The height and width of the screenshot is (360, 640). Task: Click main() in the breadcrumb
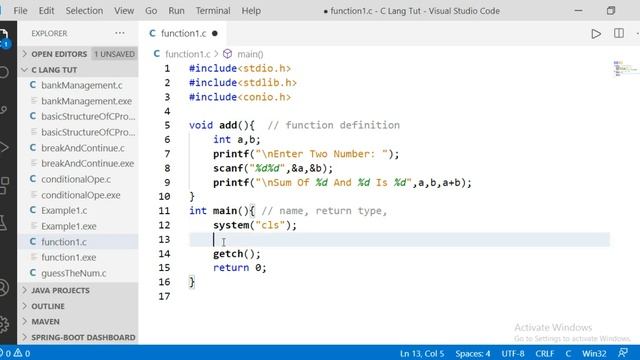[250, 54]
